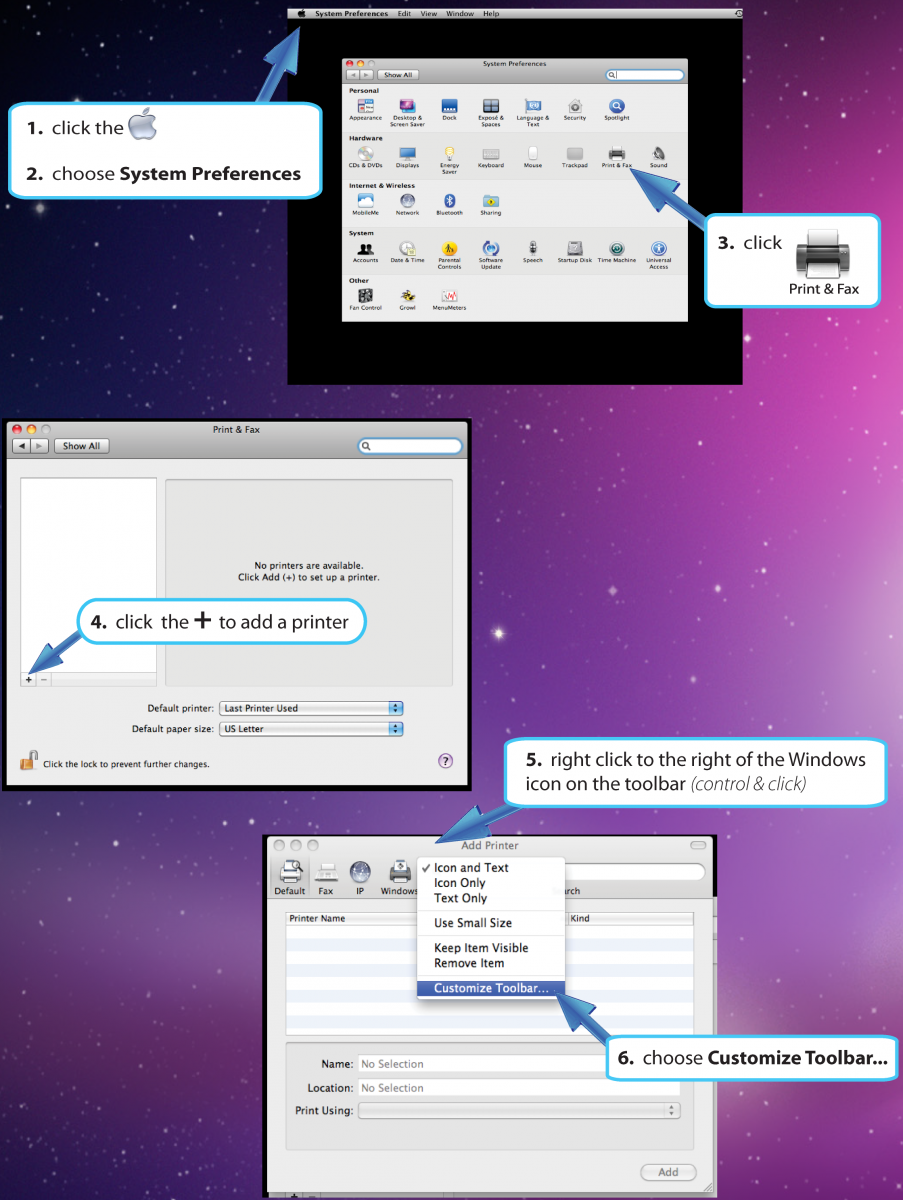This screenshot has width=903, height=1200.
Task: Open the Fan Control preference pane
Action: [365, 299]
